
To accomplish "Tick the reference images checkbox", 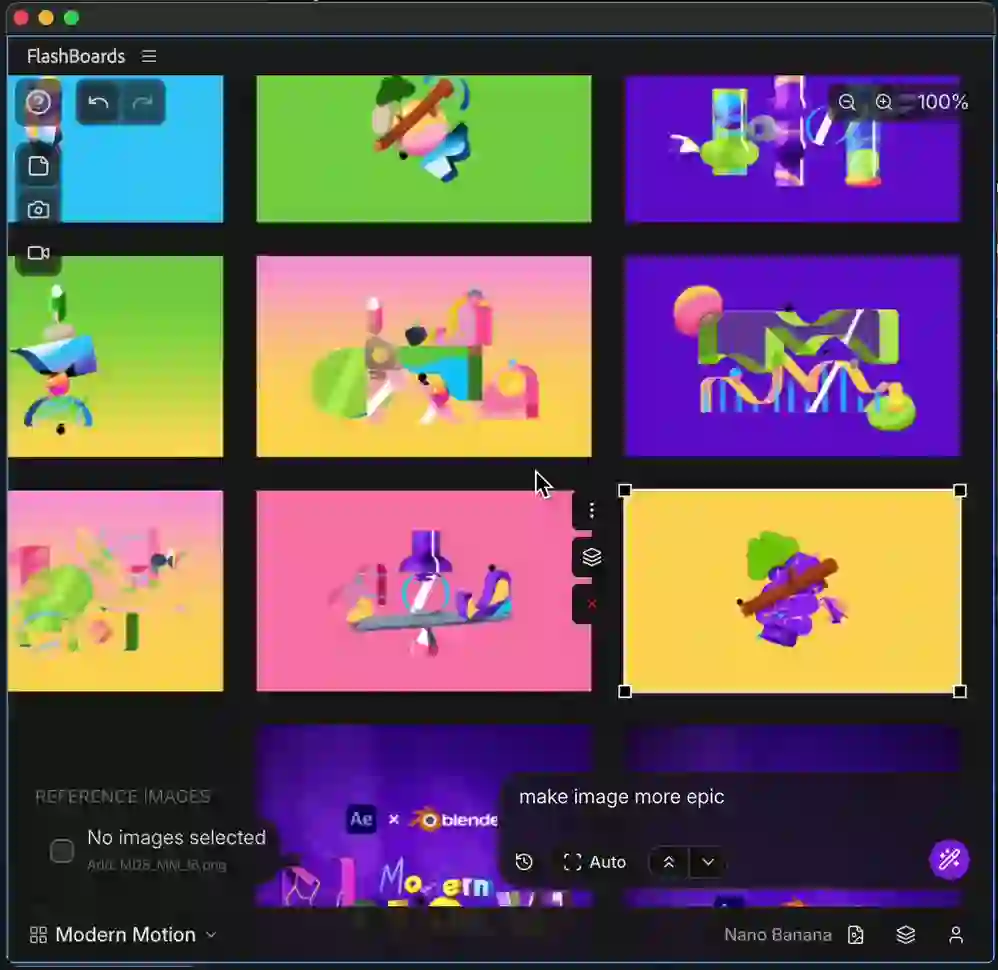I will pyautogui.click(x=62, y=851).
